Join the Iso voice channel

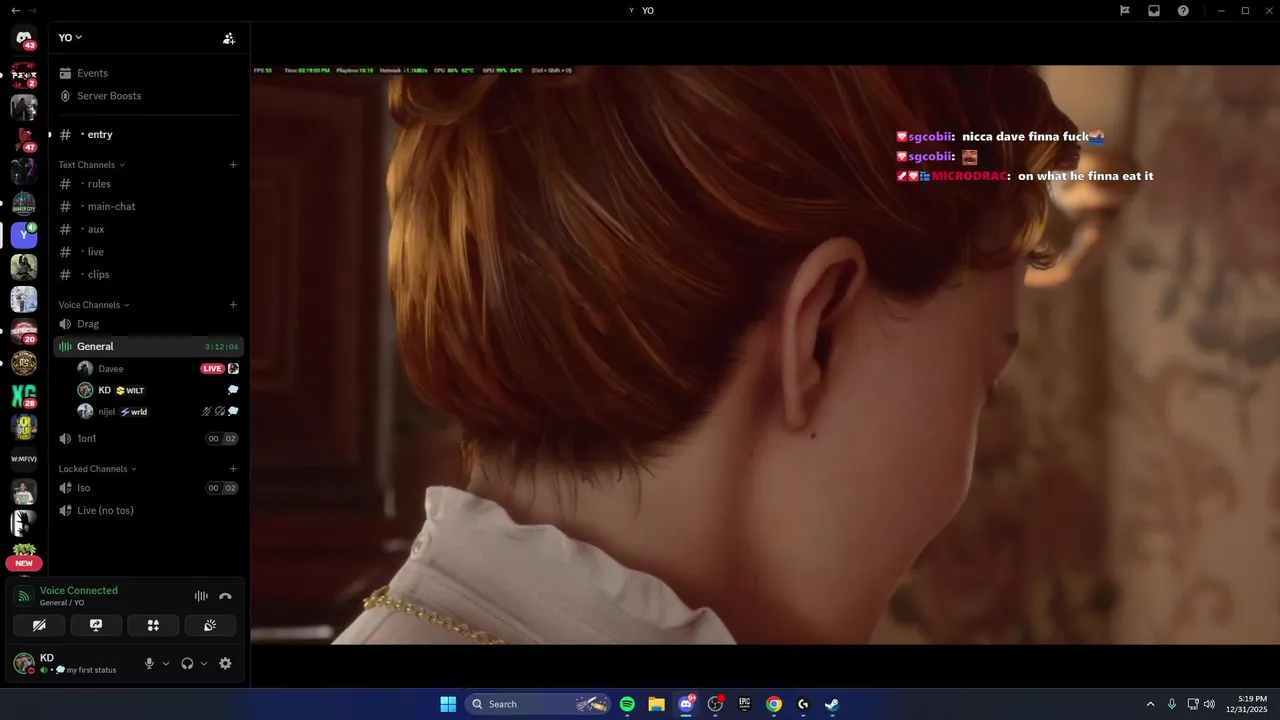(148, 488)
